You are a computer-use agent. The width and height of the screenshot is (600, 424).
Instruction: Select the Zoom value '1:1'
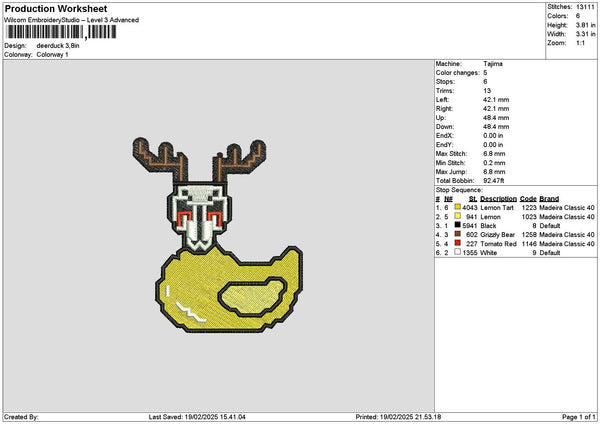point(580,43)
